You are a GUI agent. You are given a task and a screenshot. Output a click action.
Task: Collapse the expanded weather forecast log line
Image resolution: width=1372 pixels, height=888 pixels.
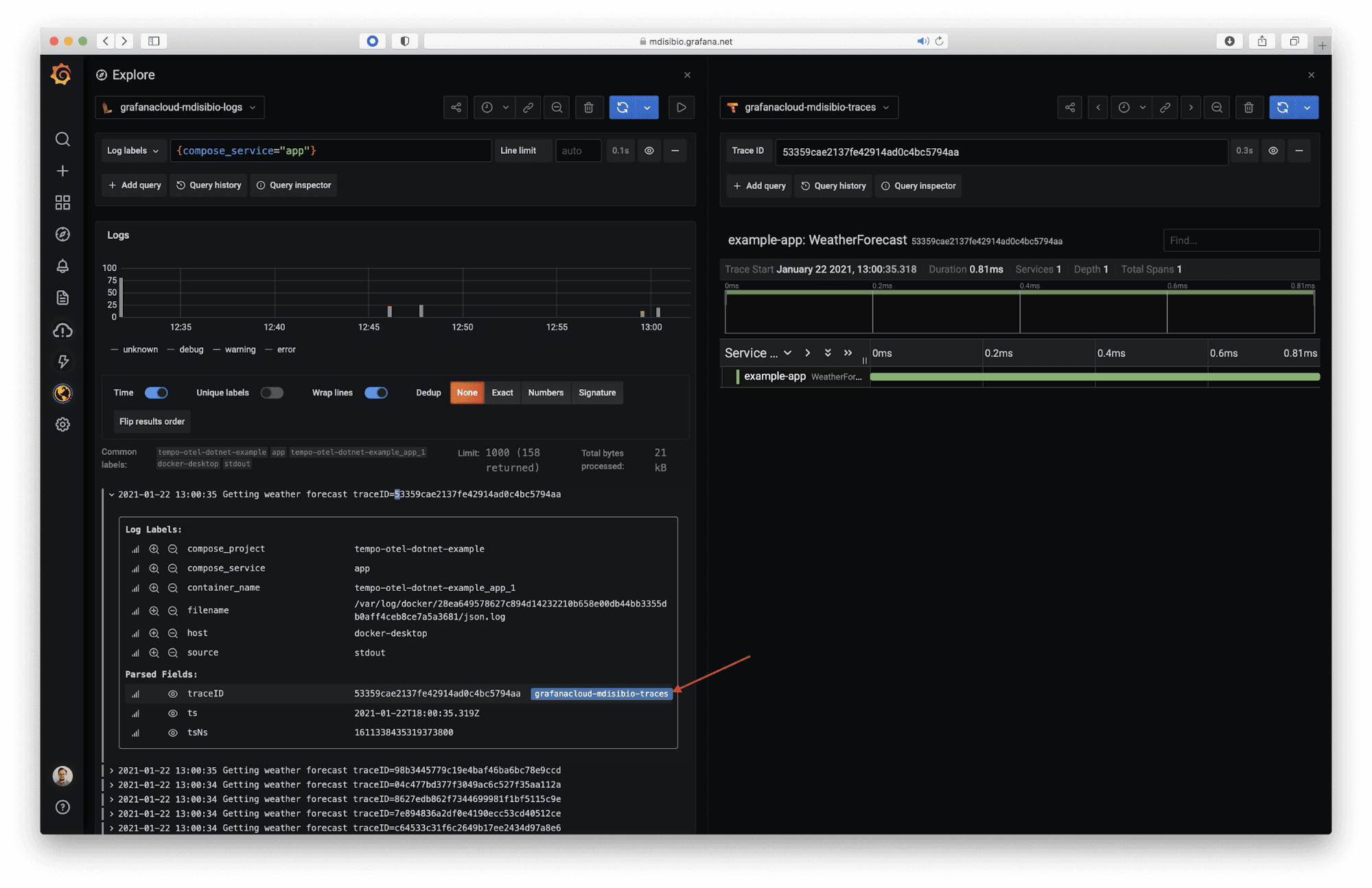pyautogui.click(x=111, y=494)
